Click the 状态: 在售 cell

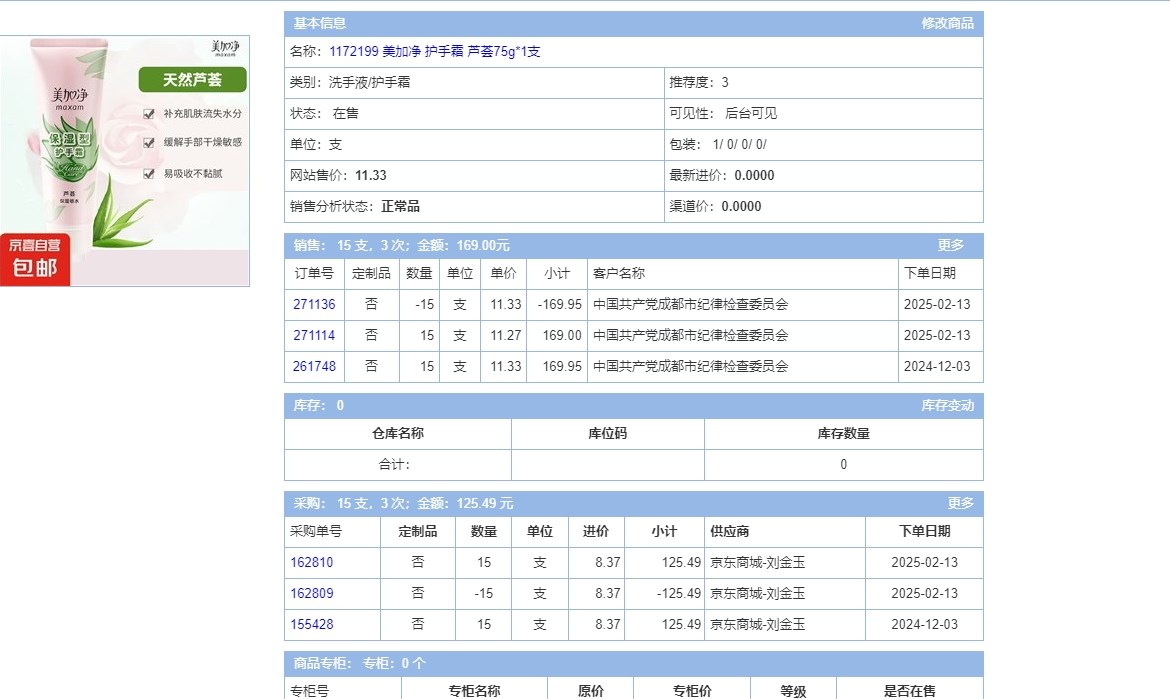coord(474,114)
